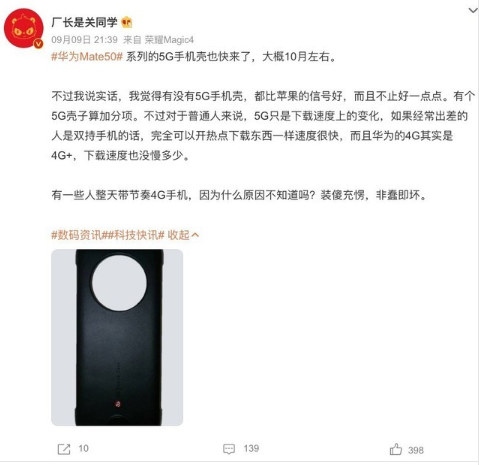Image resolution: width=479 pixels, height=465 pixels.
Task: Click the 荣耀Magic4 source device link
Action: pos(169,40)
